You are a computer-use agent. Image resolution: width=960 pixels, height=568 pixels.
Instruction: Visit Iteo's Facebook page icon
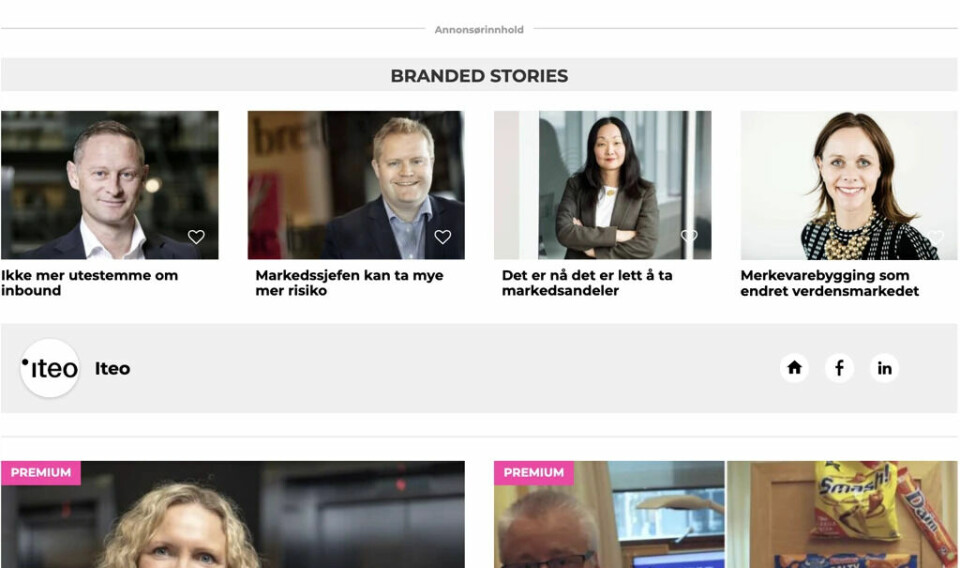[839, 368]
